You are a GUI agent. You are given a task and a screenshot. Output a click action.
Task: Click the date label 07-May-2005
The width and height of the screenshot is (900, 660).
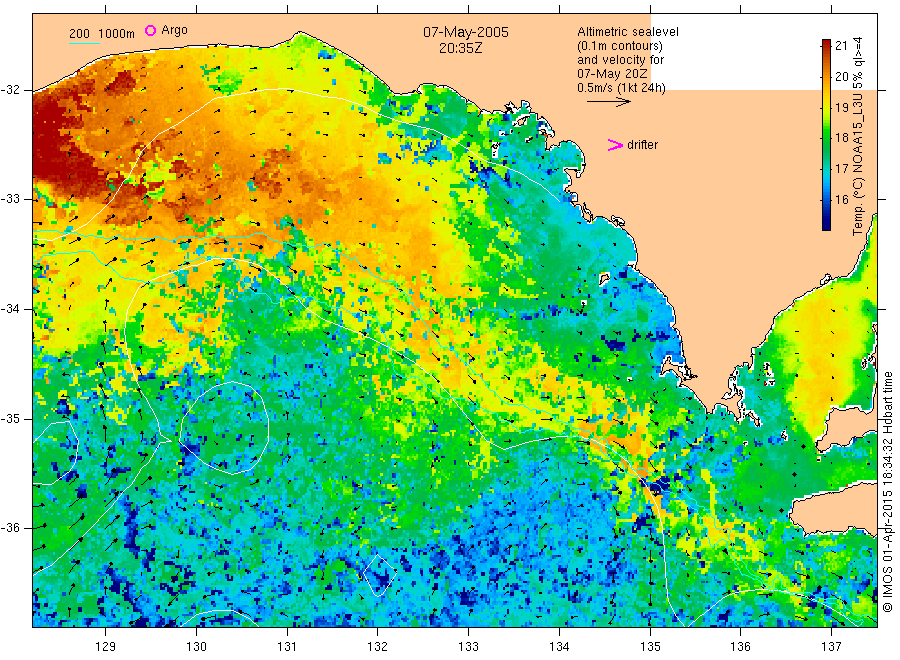coord(465,32)
